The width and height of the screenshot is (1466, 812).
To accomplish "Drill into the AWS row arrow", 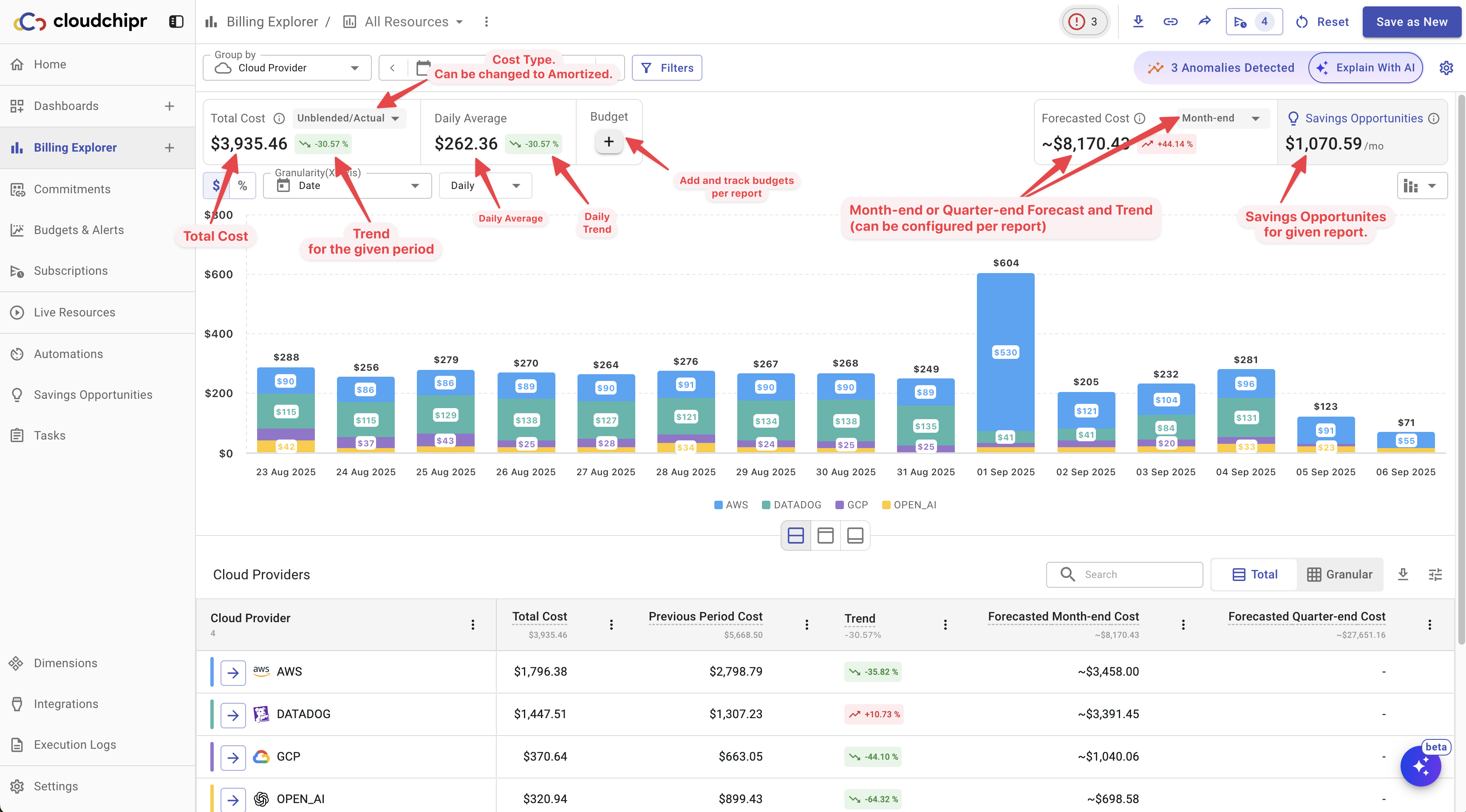I will pyautogui.click(x=233, y=672).
